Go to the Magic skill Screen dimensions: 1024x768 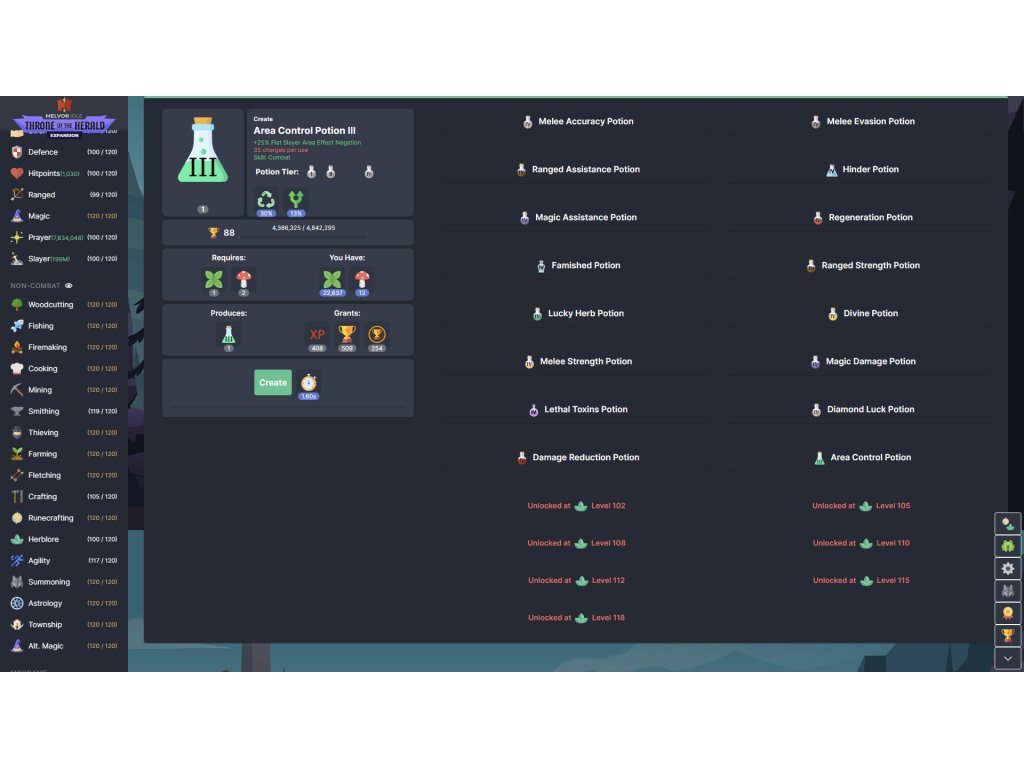(x=64, y=216)
